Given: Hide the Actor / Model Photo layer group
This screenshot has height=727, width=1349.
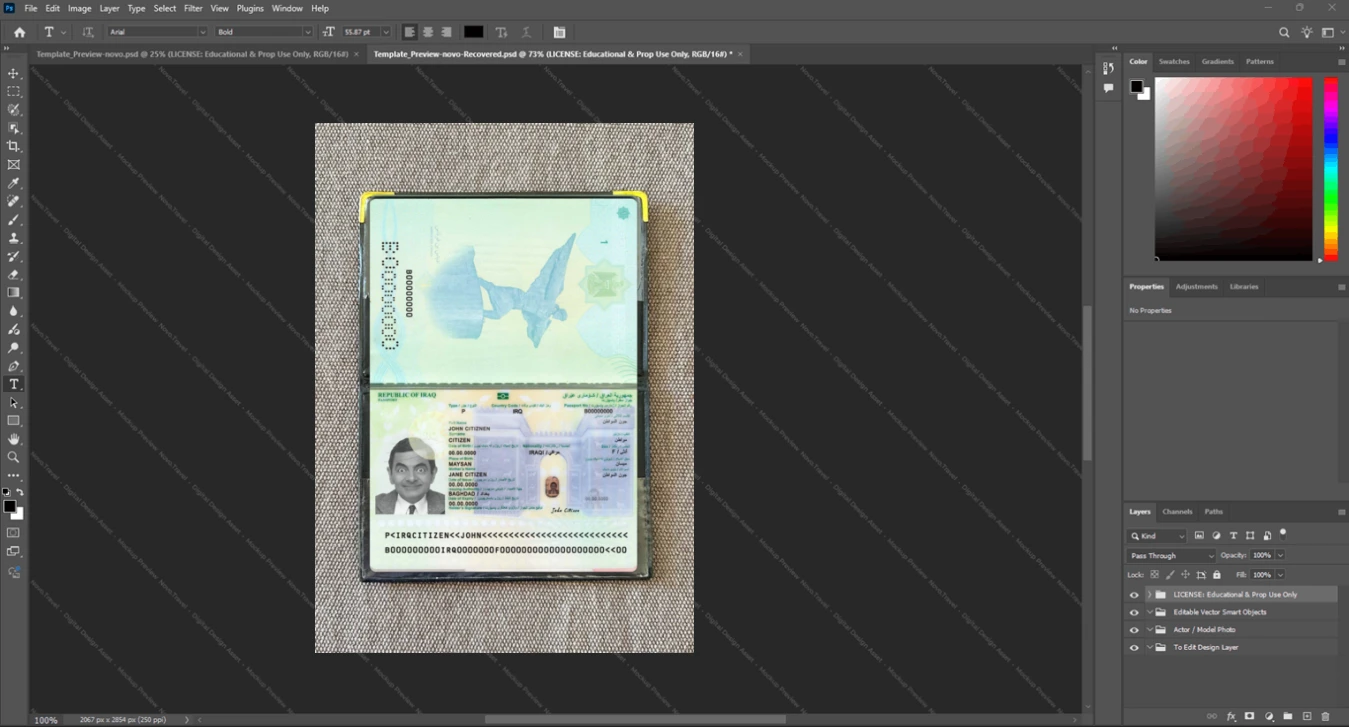Looking at the screenshot, I should click(x=1134, y=630).
